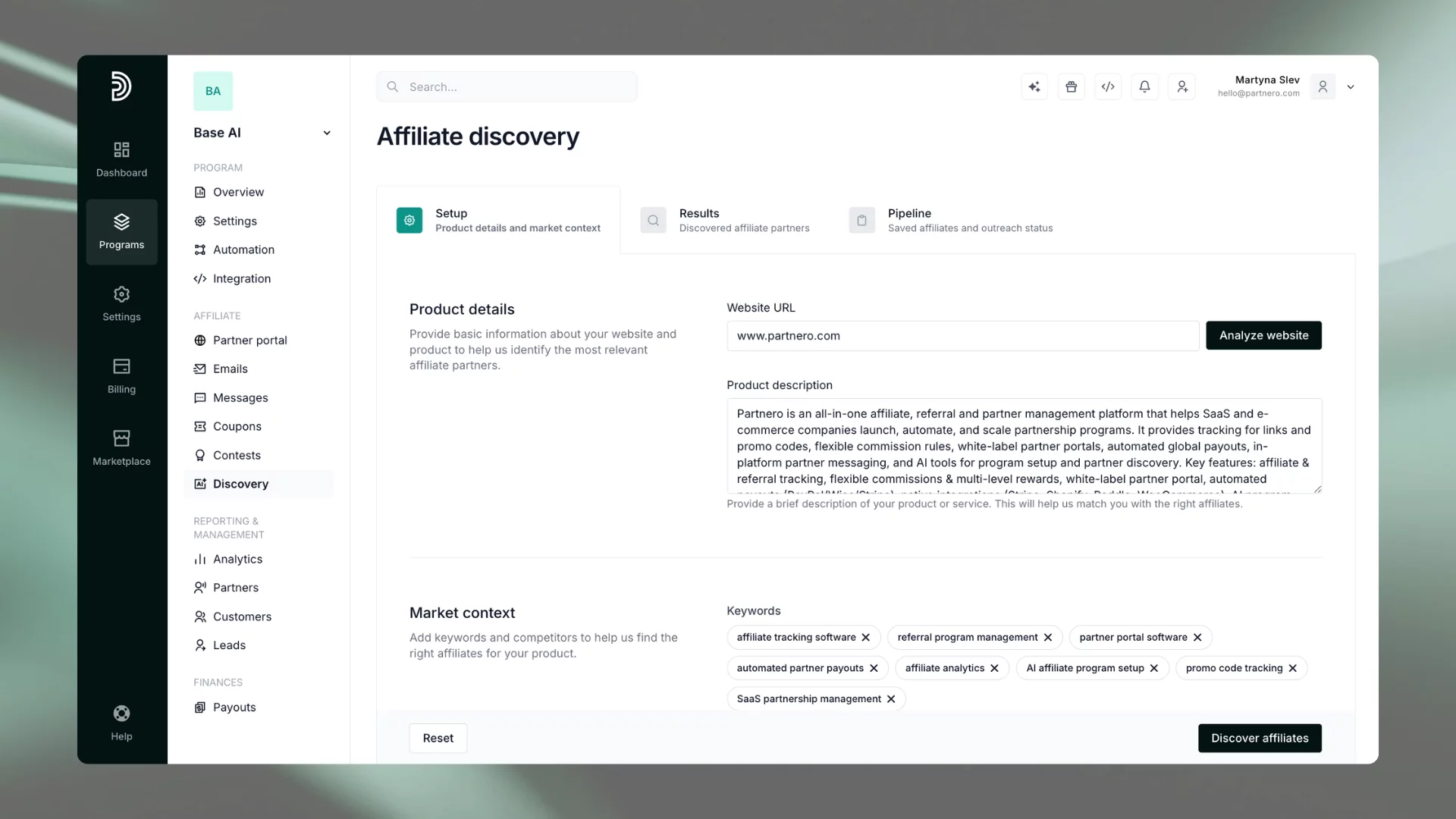Click the add user icon
This screenshot has width=1456, height=819.
point(1181,86)
